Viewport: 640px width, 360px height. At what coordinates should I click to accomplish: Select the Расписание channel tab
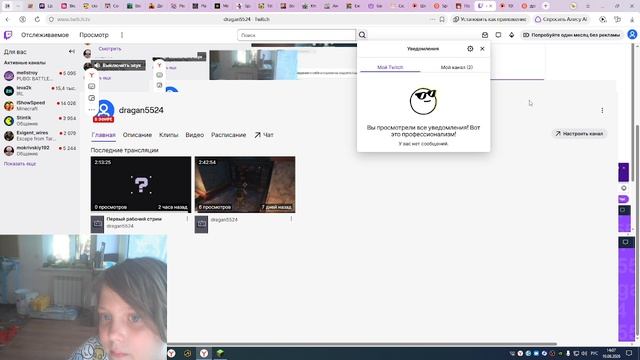[x=229, y=135]
